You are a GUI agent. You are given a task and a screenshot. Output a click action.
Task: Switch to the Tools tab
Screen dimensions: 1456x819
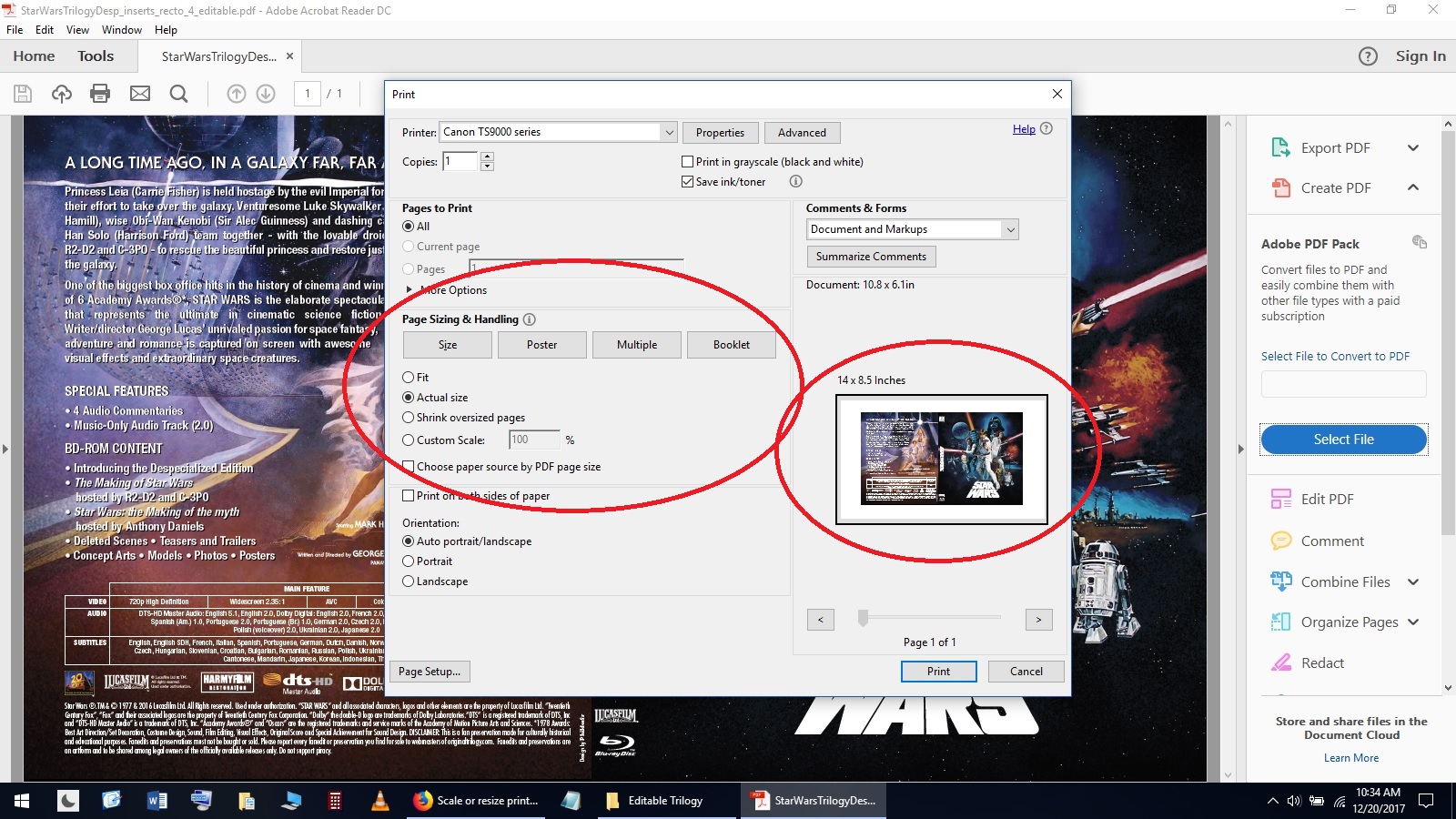point(96,56)
